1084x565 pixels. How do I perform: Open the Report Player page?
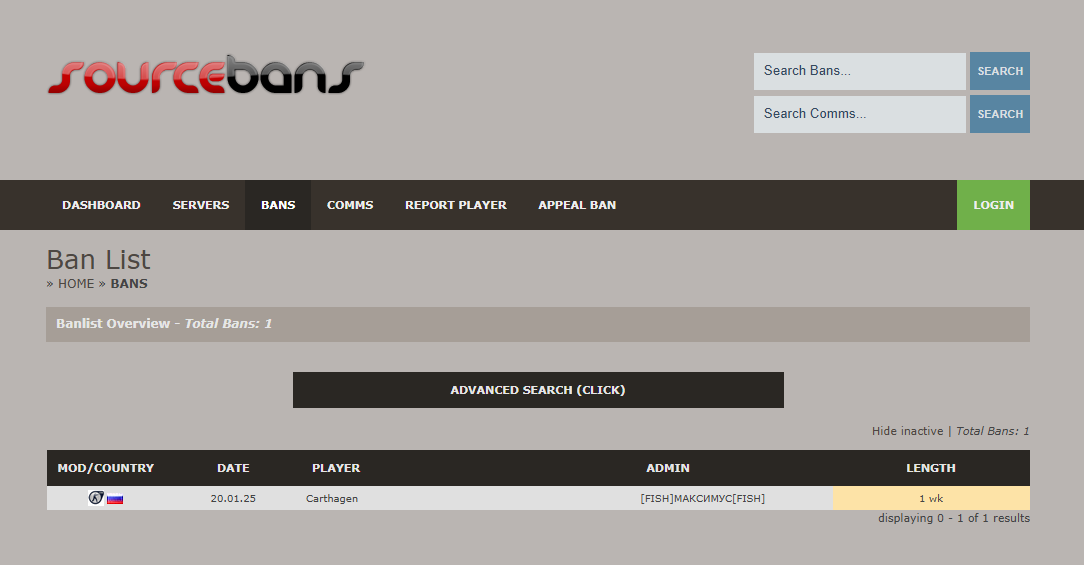[456, 205]
